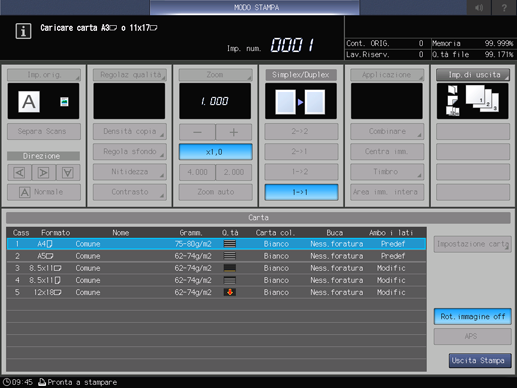This screenshot has height=388, width=517.
Task: Select 2->2 duplex mode
Action: [x=301, y=132]
